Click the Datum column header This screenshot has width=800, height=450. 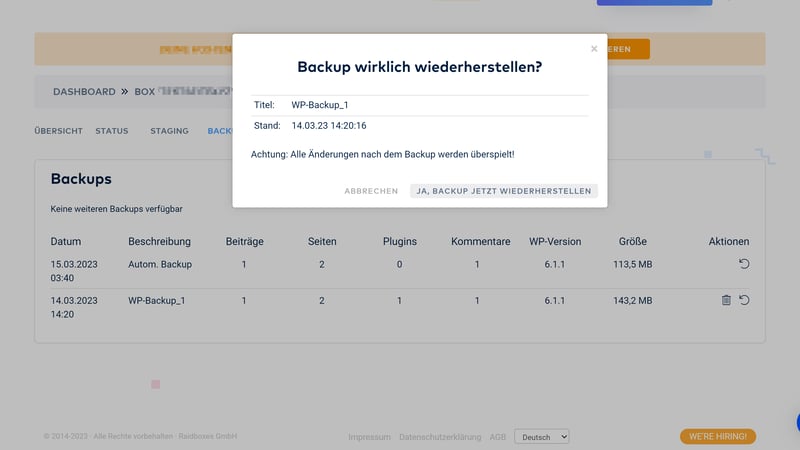[66, 242]
